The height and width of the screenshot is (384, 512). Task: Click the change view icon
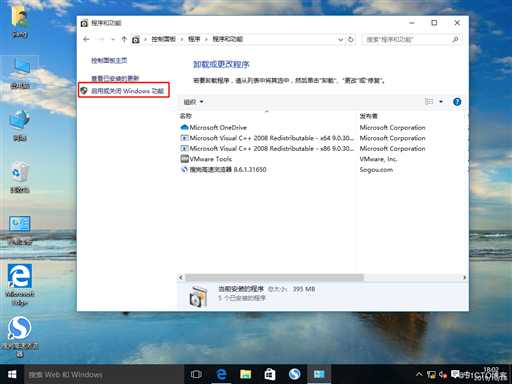point(429,101)
